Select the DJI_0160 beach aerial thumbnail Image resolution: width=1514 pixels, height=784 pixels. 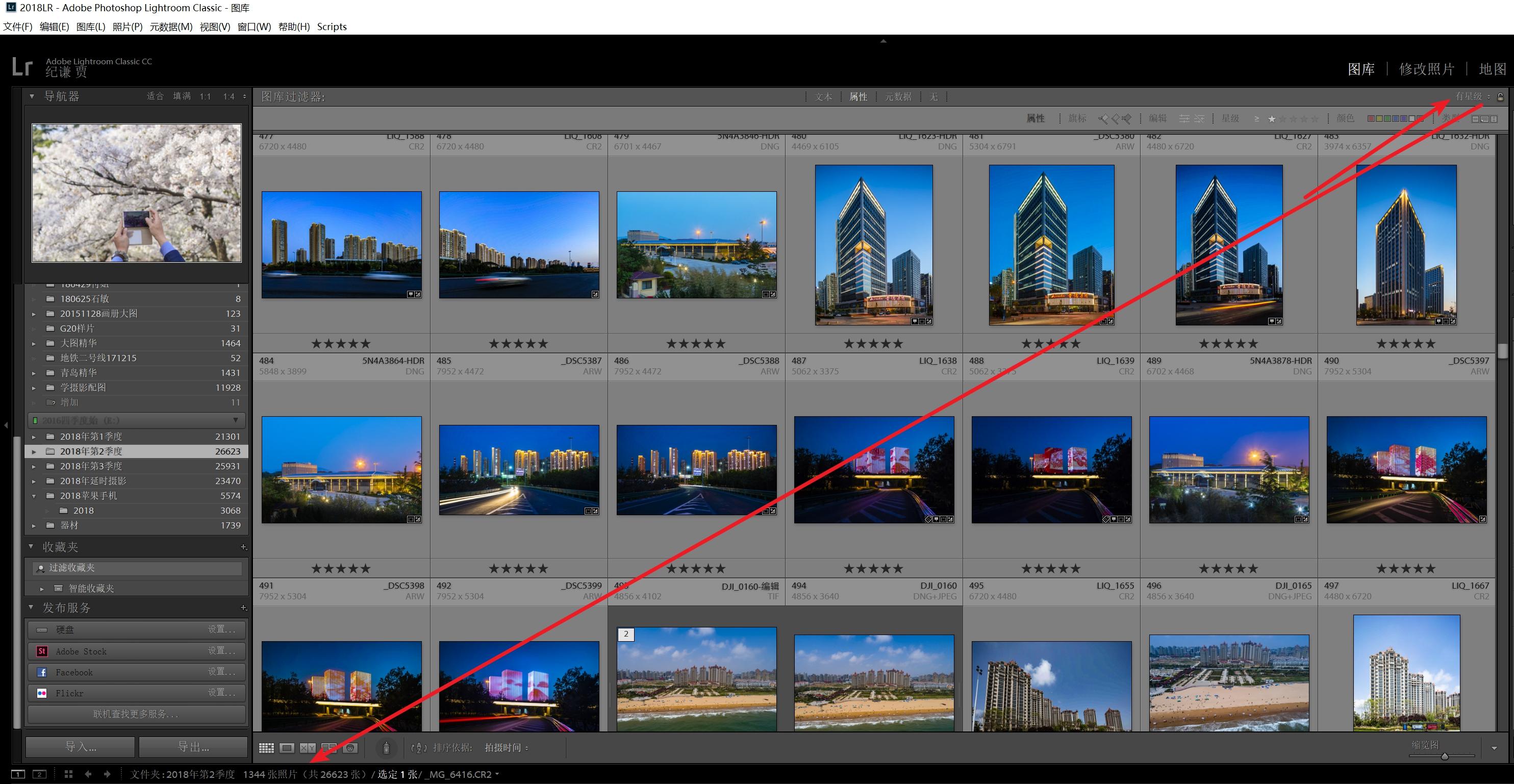coord(873,682)
